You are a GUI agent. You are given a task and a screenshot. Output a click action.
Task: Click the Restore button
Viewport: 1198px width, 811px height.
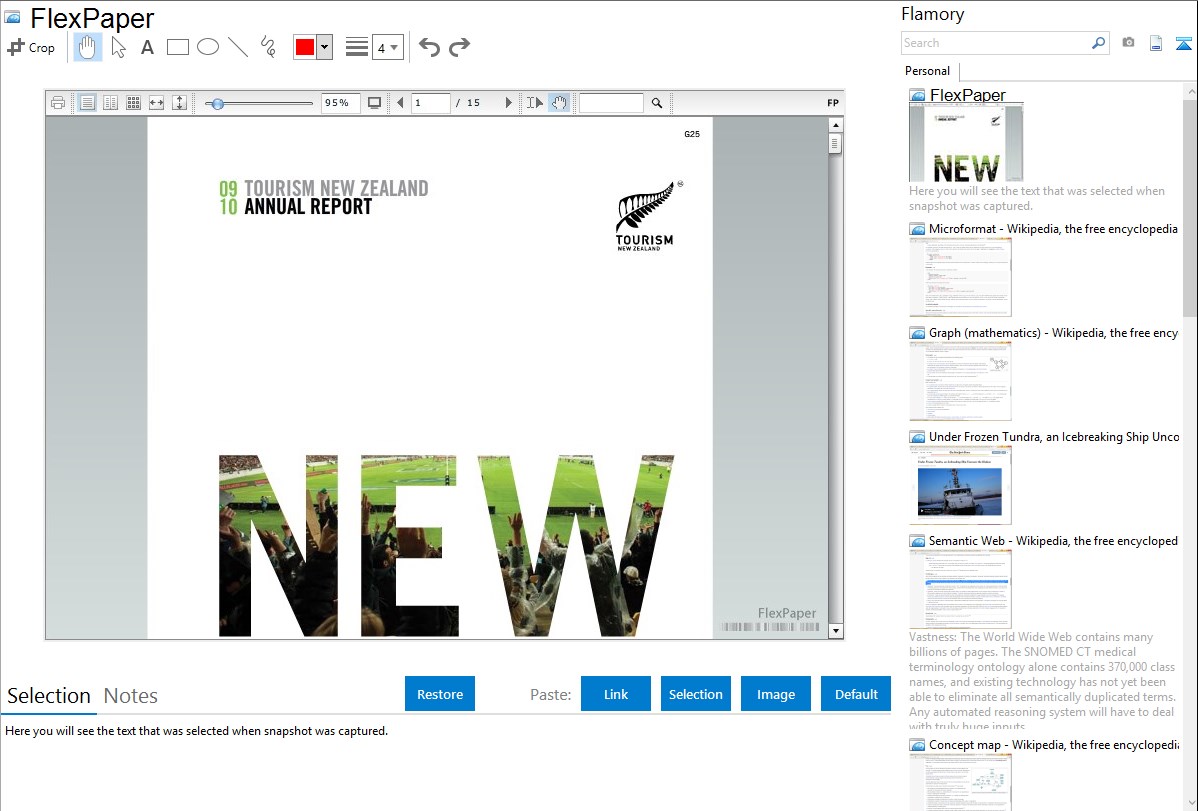pyautogui.click(x=440, y=694)
